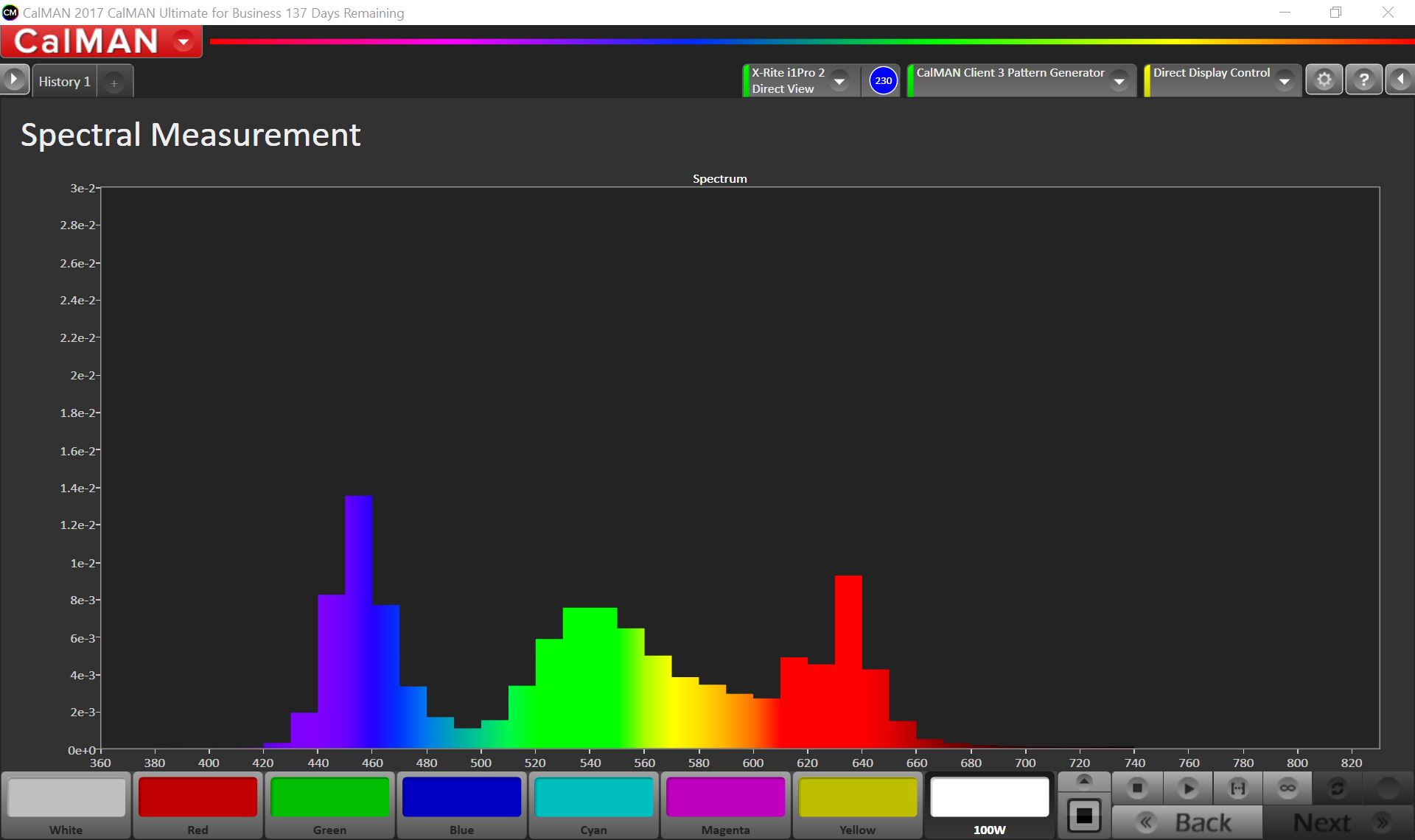Expand the X-Rite i1Pro 2 meter dropdown
This screenshot has height=840, width=1415.
point(839,80)
